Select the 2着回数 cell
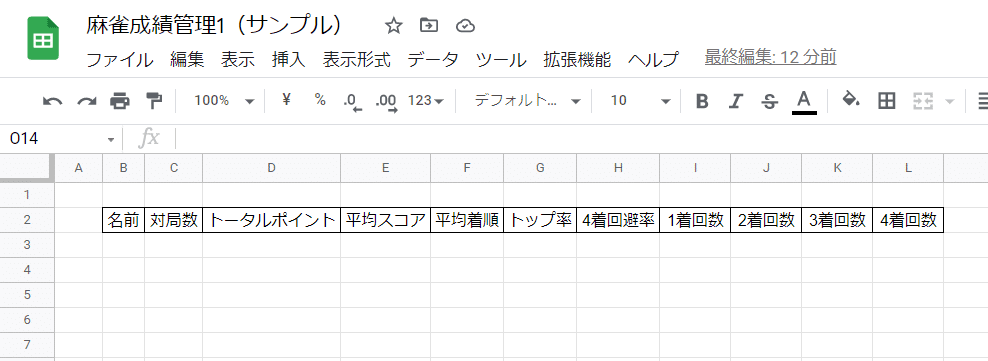Image resolution: width=988 pixels, height=361 pixels. pos(766,220)
